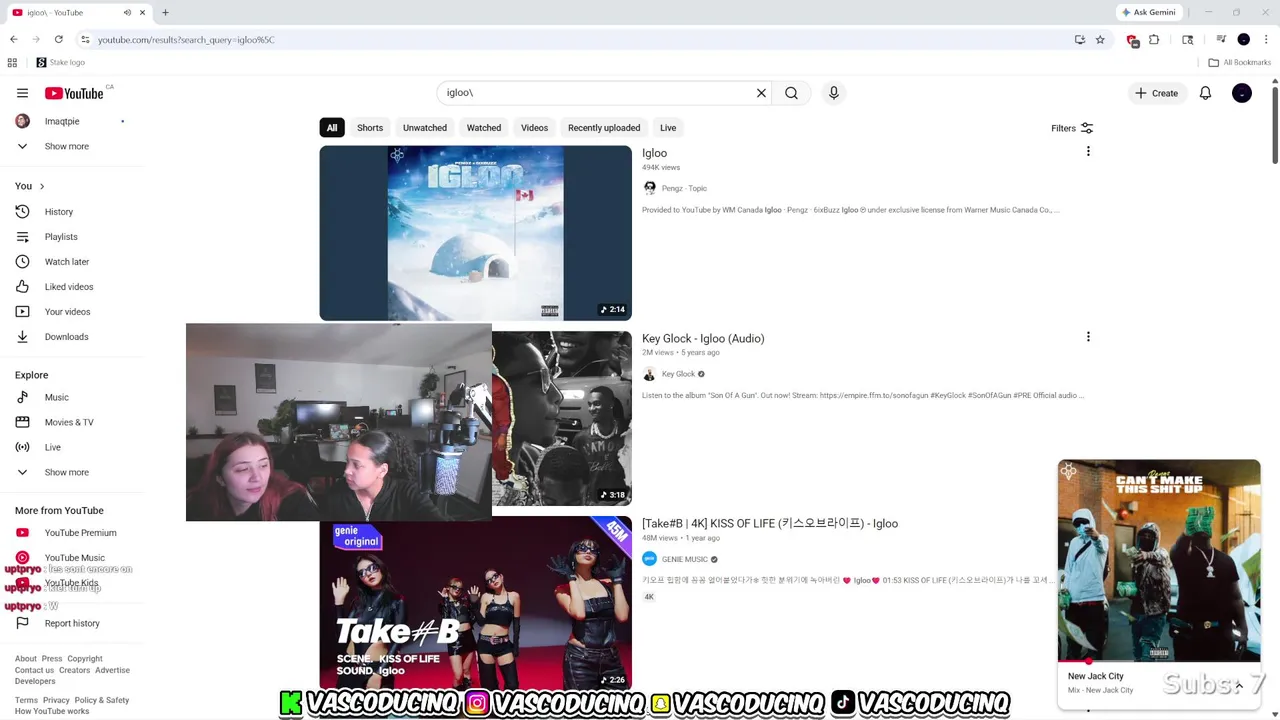Image resolution: width=1280 pixels, height=720 pixels.
Task: Open a new browser tab with plus
Action: point(165,12)
